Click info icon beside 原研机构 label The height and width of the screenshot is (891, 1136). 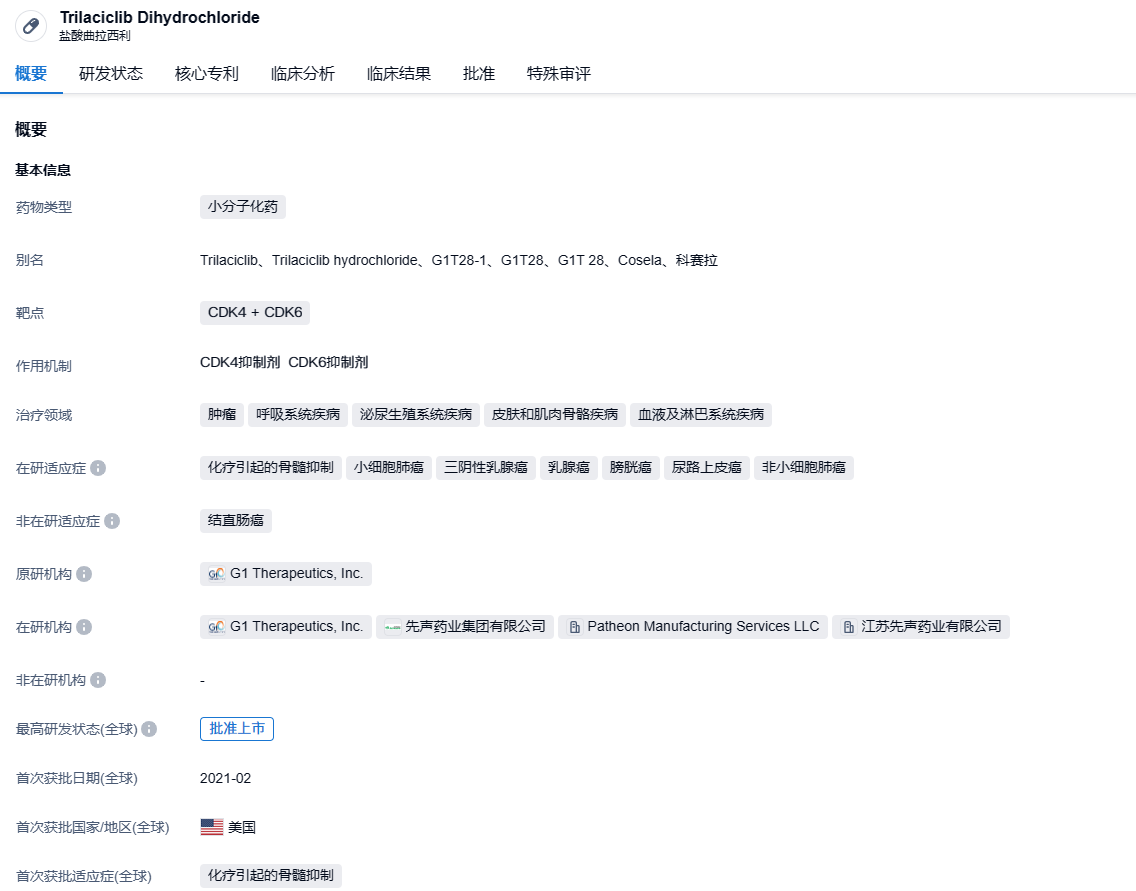(x=84, y=574)
